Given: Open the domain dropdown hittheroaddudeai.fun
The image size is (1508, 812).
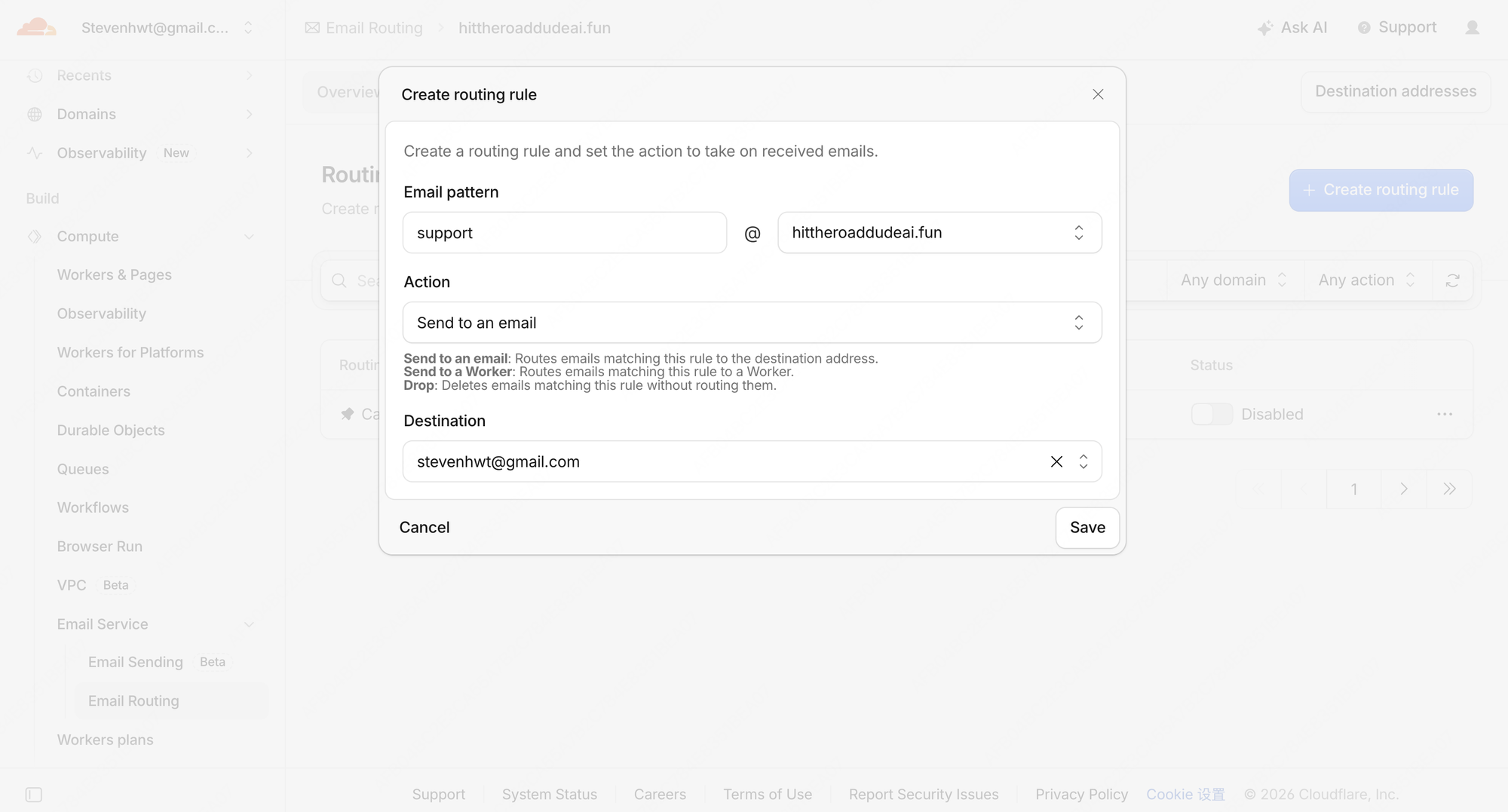Looking at the screenshot, I should (939, 232).
